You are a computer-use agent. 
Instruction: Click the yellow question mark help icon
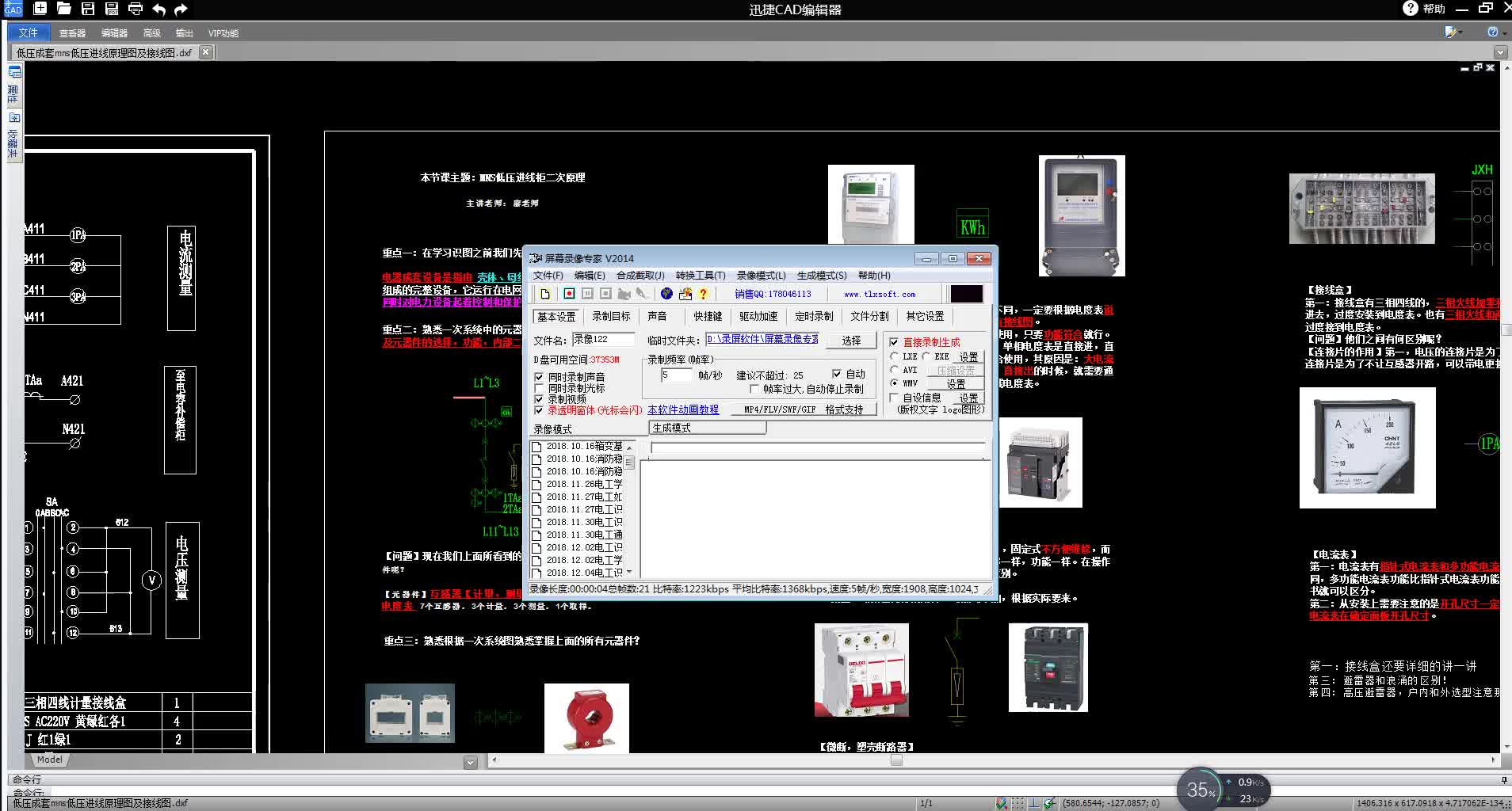(703, 294)
